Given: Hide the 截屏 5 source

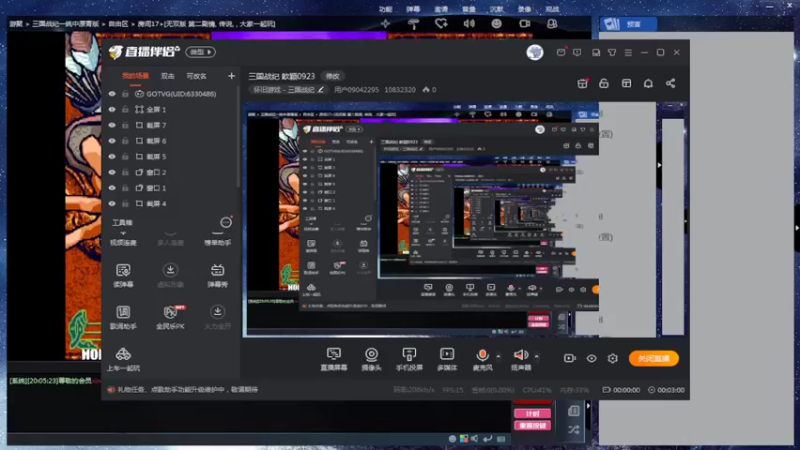Looking at the screenshot, I should (112, 157).
